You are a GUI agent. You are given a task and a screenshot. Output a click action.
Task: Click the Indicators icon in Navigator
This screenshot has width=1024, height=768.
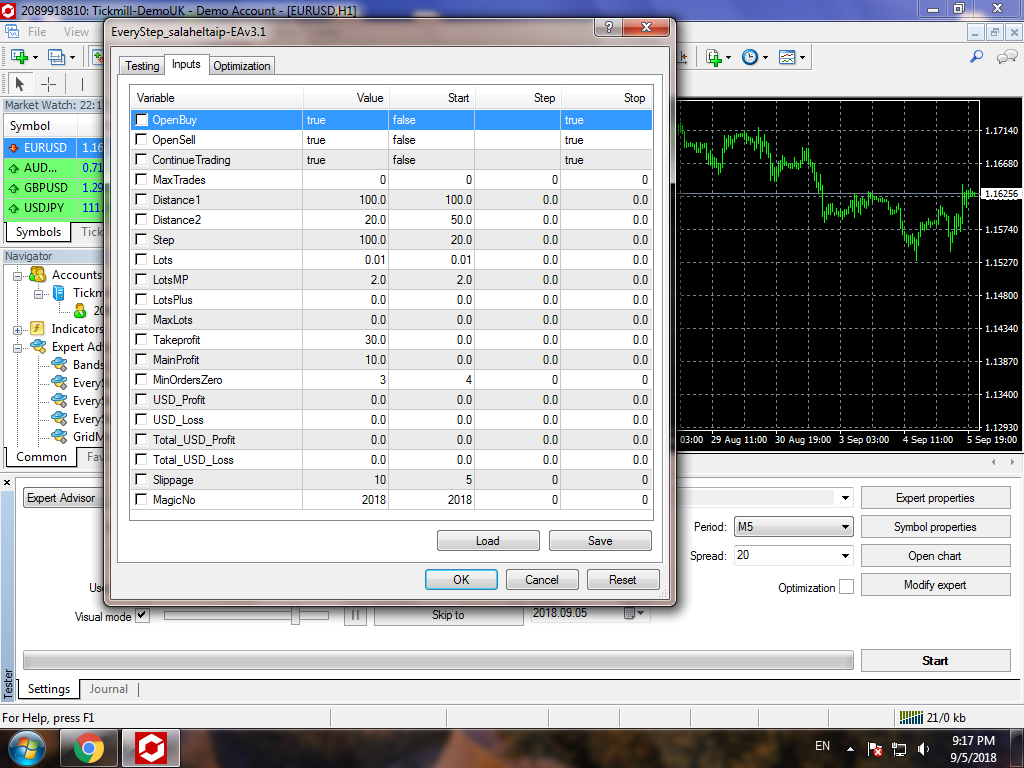[38, 328]
